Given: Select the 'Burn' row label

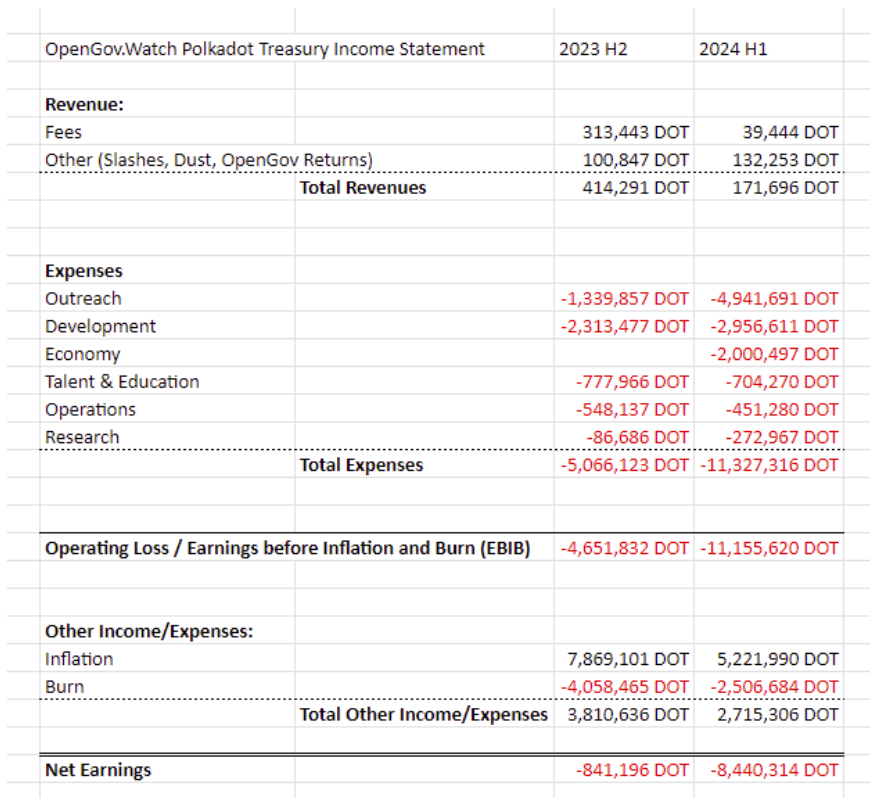Looking at the screenshot, I should coord(64,687).
